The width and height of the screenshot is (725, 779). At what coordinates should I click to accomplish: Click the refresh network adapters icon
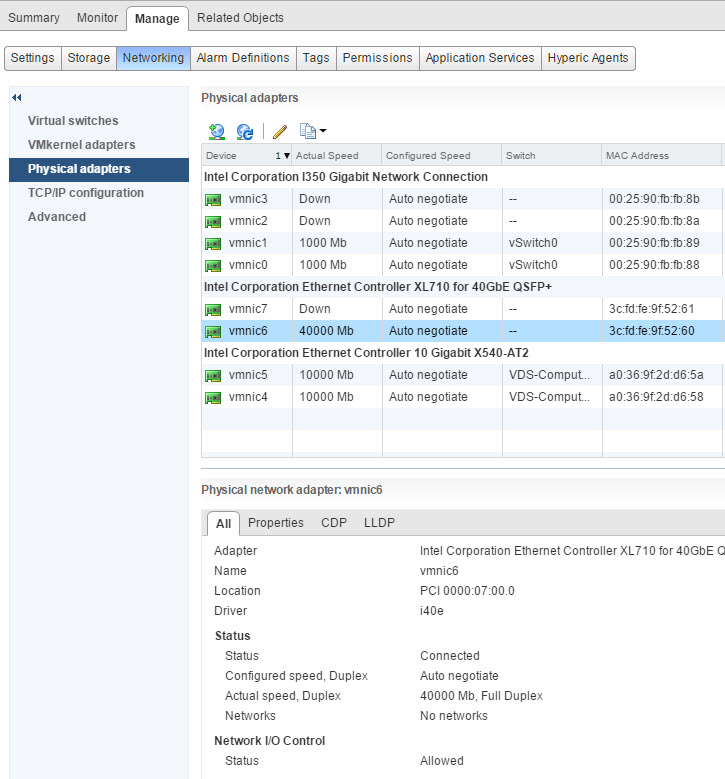(245, 132)
